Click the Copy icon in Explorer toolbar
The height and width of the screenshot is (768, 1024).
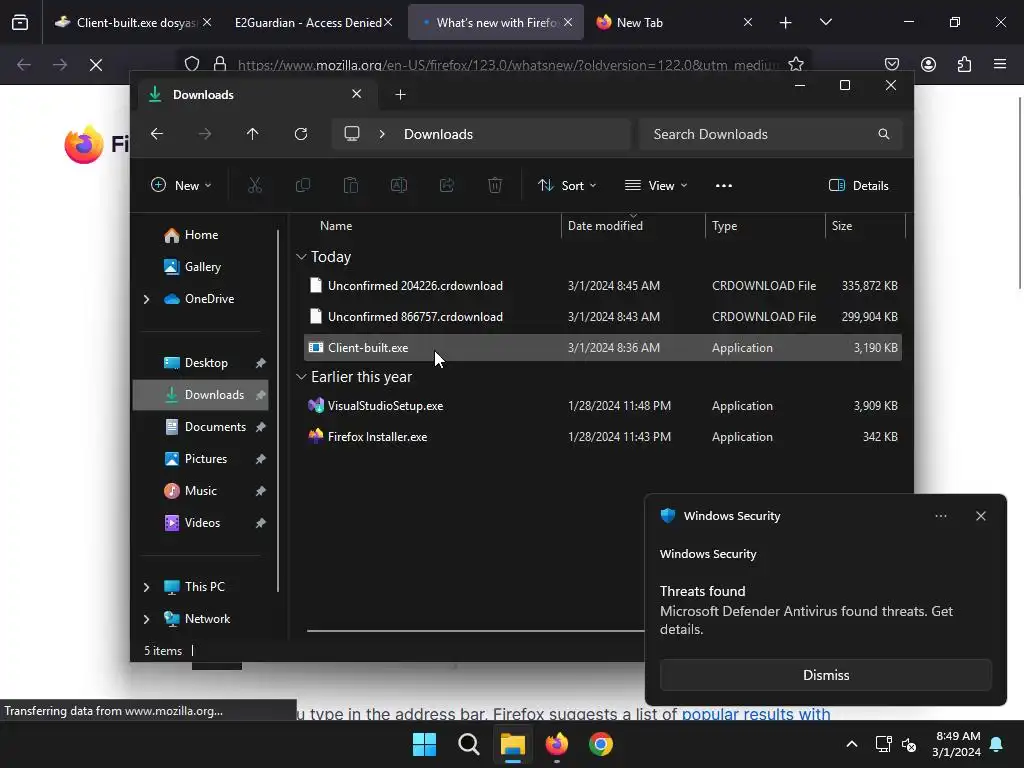302,185
